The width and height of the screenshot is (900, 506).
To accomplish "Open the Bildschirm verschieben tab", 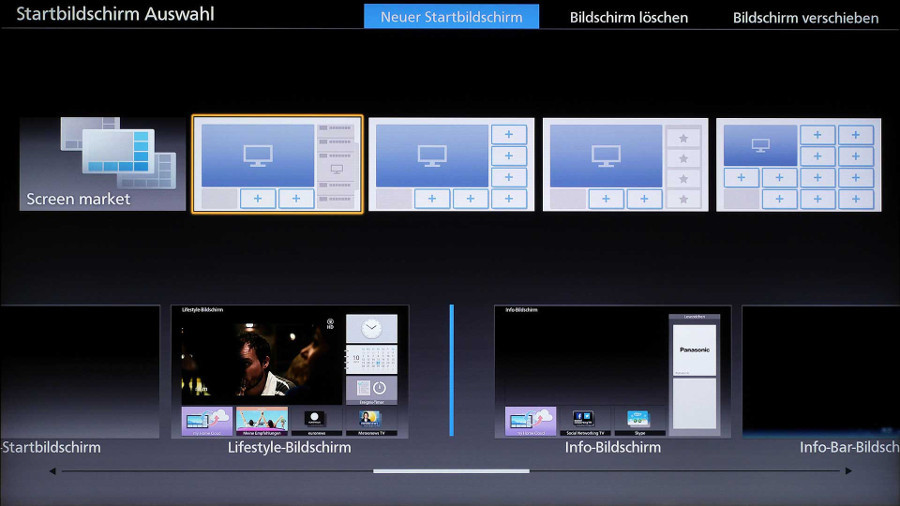I will coord(805,17).
